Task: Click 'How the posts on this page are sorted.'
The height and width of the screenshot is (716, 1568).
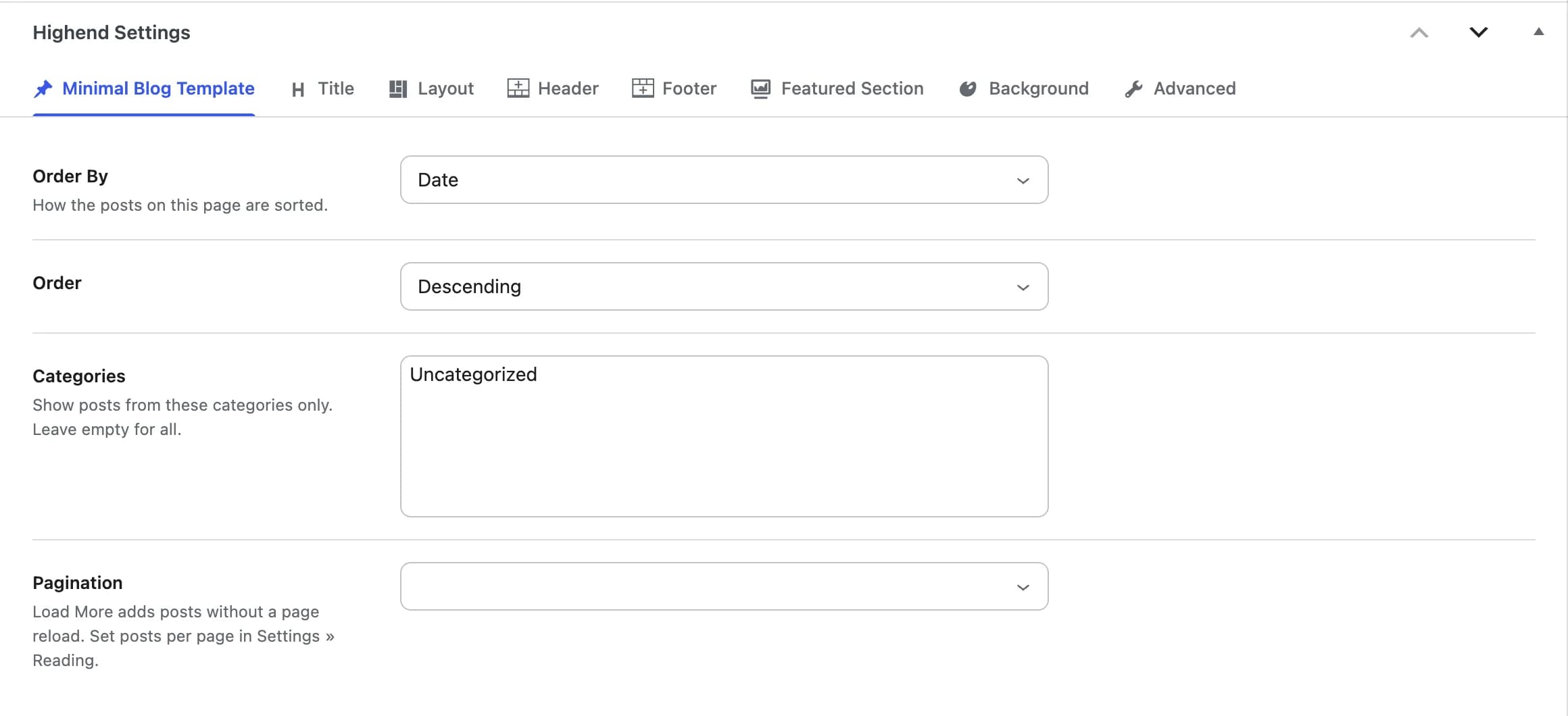Action: pyautogui.click(x=180, y=205)
